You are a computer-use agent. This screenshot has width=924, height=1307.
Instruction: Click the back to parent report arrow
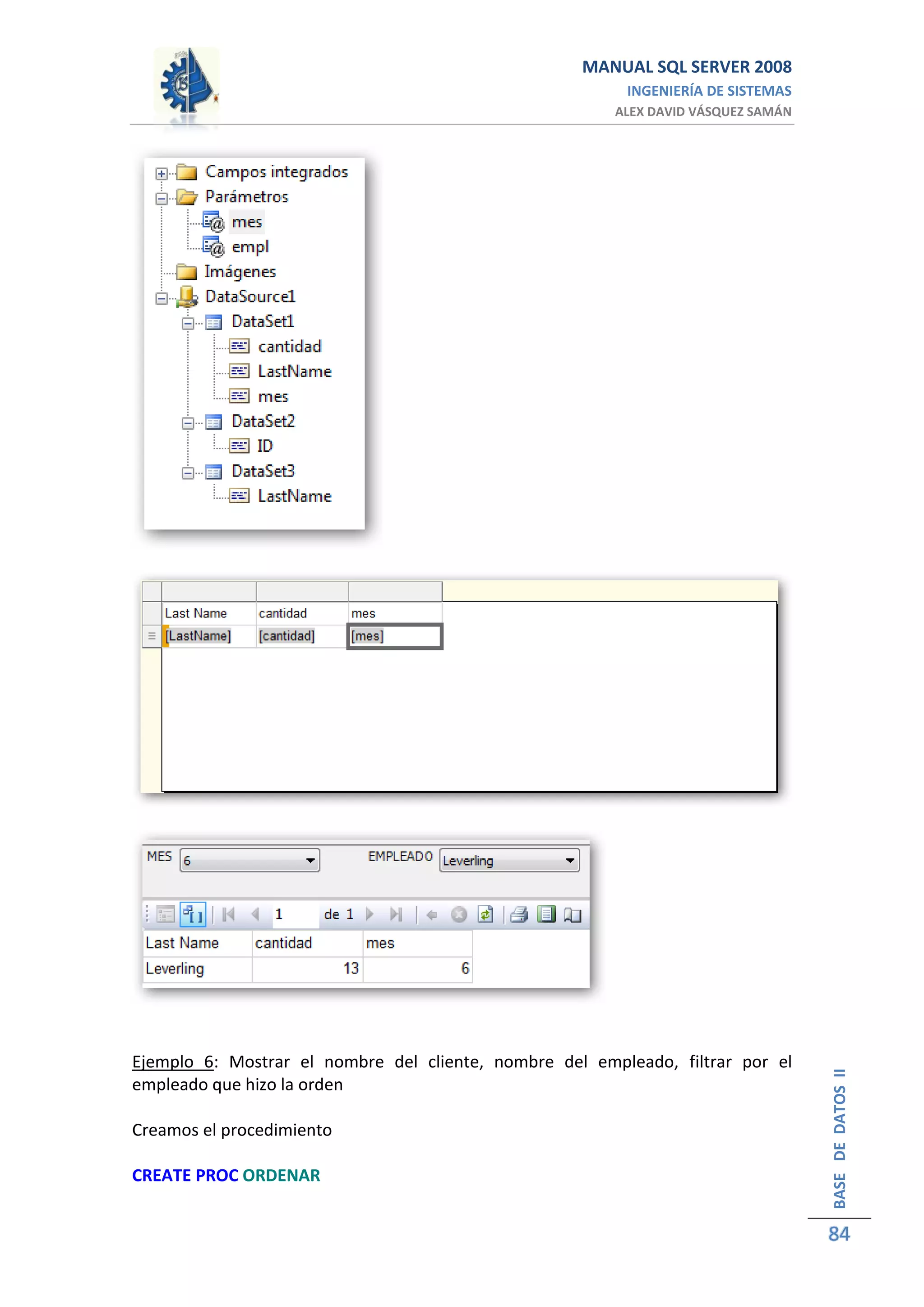point(432,915)
